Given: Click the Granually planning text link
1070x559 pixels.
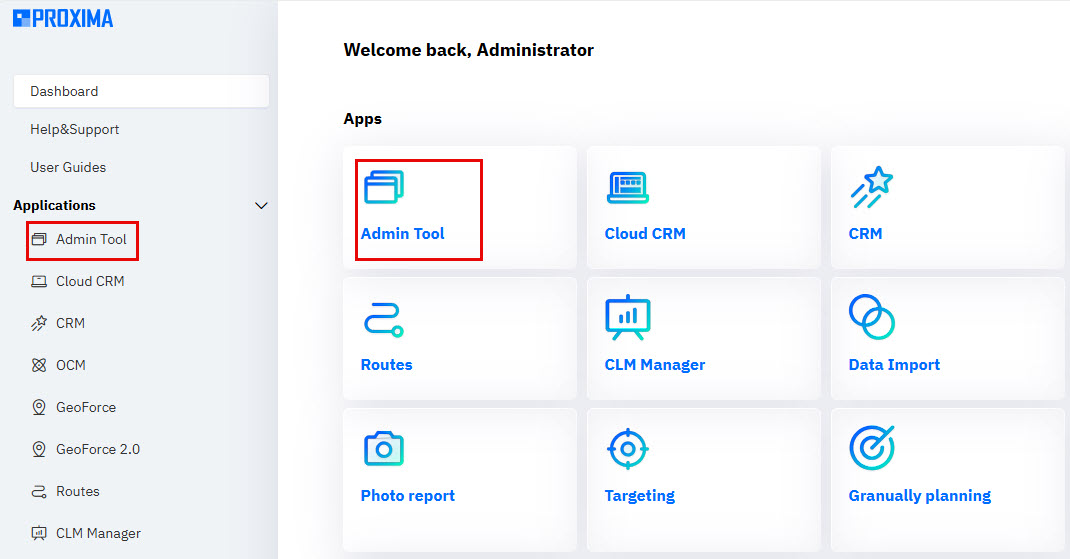Looking at the screenshot, I should point(919,496).
